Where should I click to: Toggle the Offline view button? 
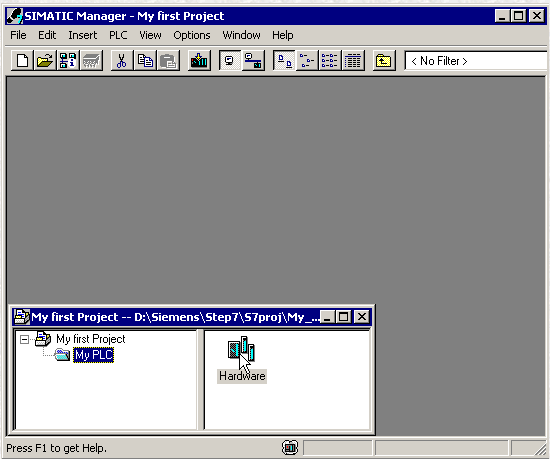tap(230, 61)
